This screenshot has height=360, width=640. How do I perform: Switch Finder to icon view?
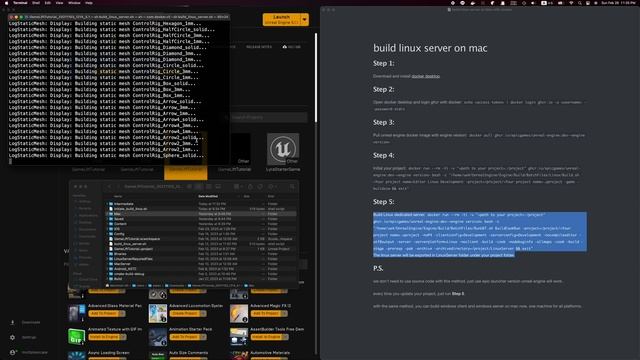click(x=189, y=187)
